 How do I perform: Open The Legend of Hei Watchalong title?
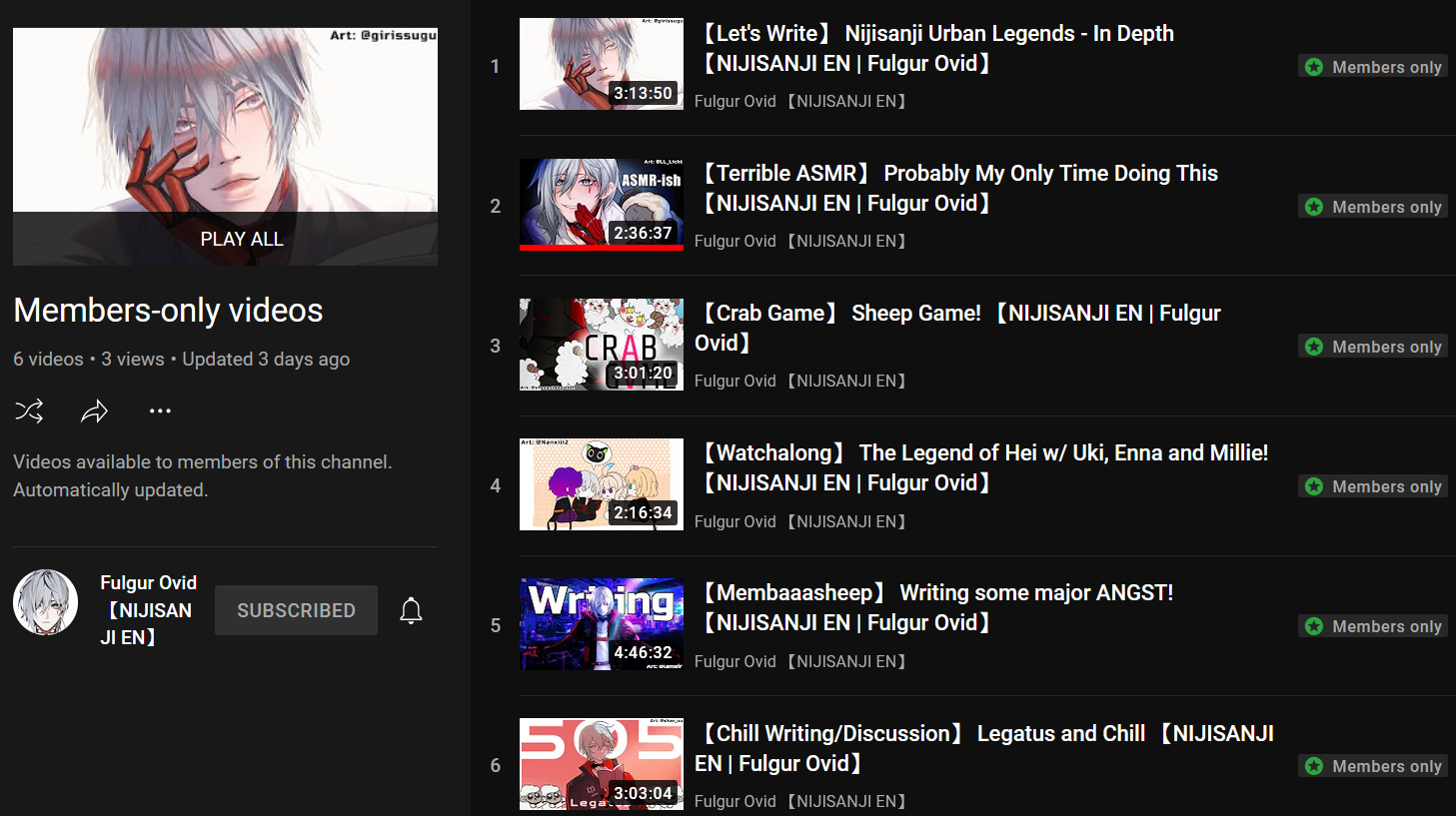[982, 467]
